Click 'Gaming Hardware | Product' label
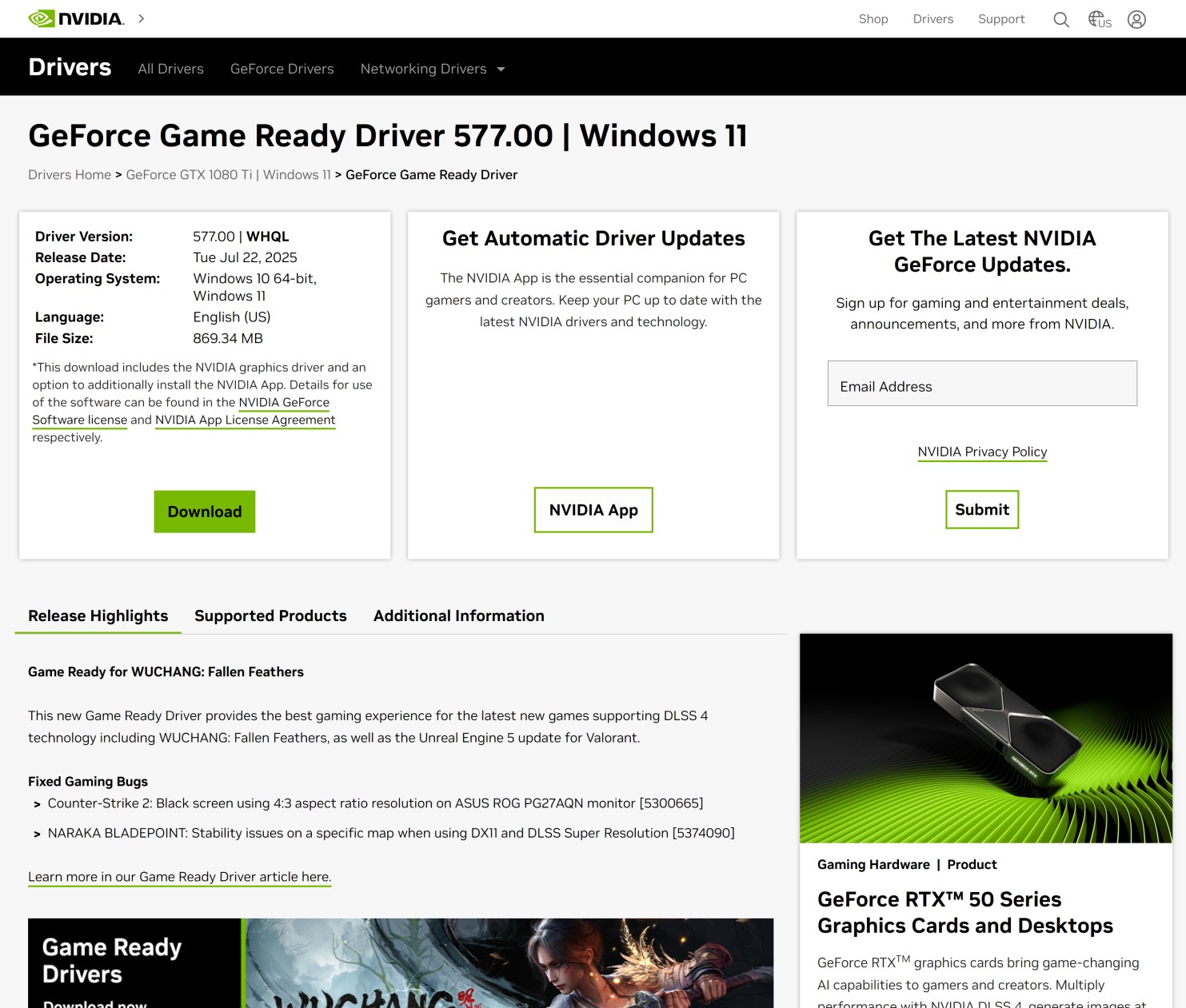 [907, 865]
